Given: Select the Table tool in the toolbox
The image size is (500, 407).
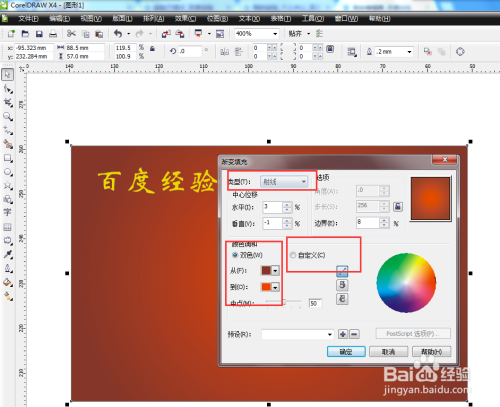Looking at the screenshot, I should point(7,227).
